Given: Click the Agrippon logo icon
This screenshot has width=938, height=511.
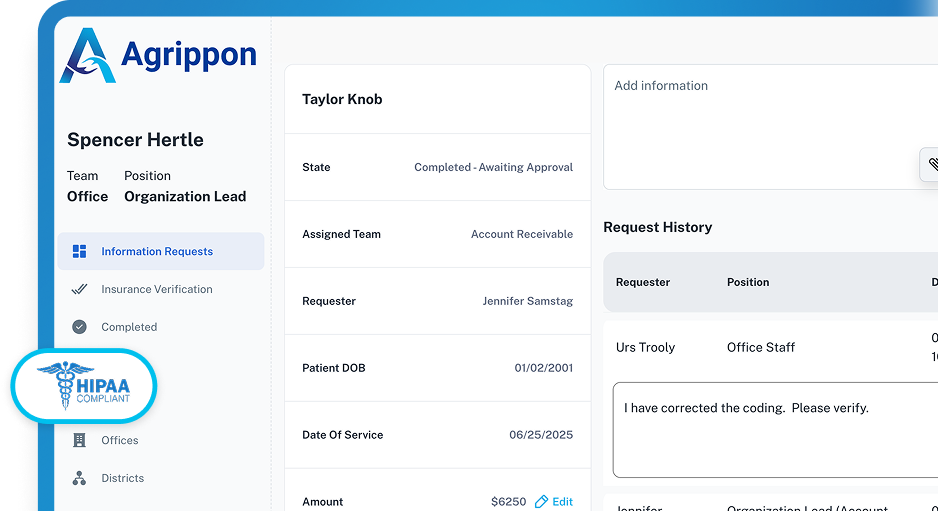Looking at the screenshot, I should click(87, 55).
